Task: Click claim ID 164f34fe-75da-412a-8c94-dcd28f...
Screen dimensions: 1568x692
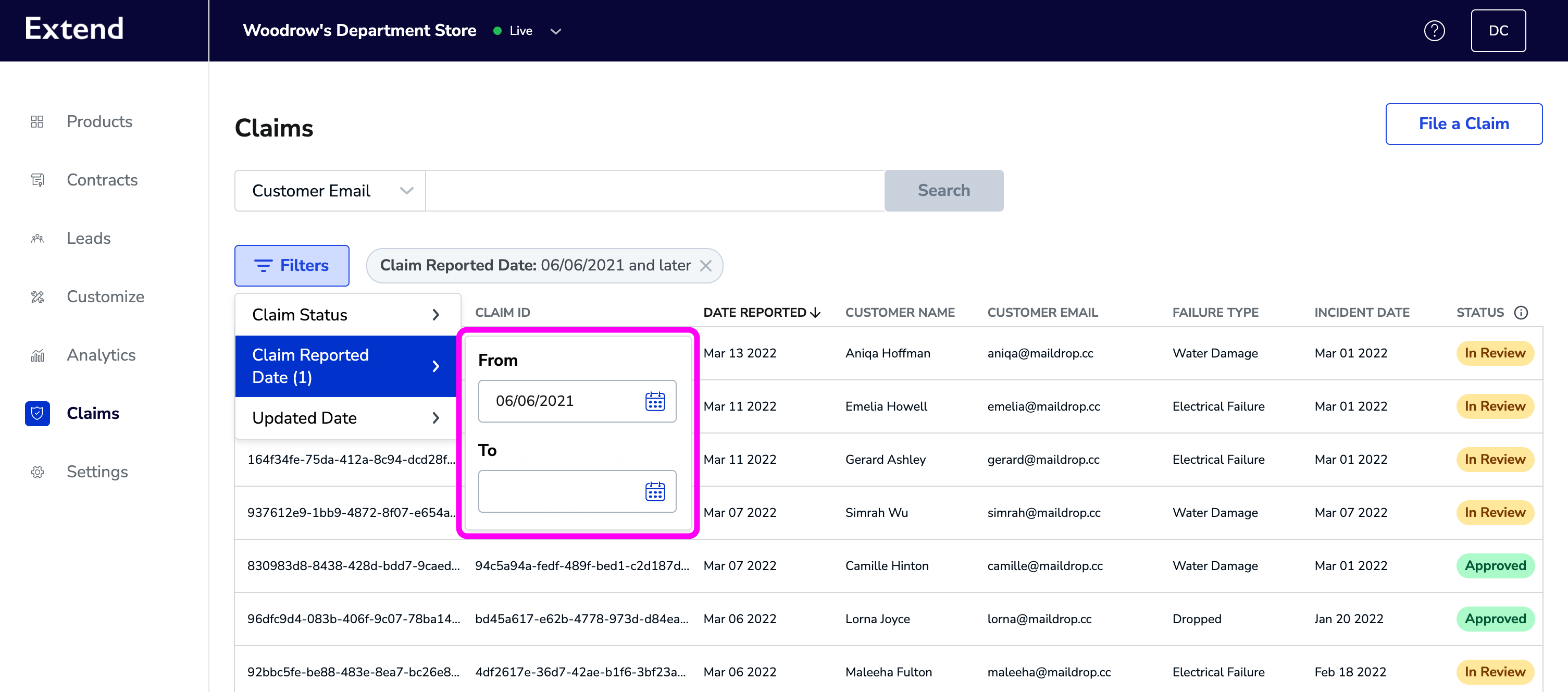Action: [351, 460]
